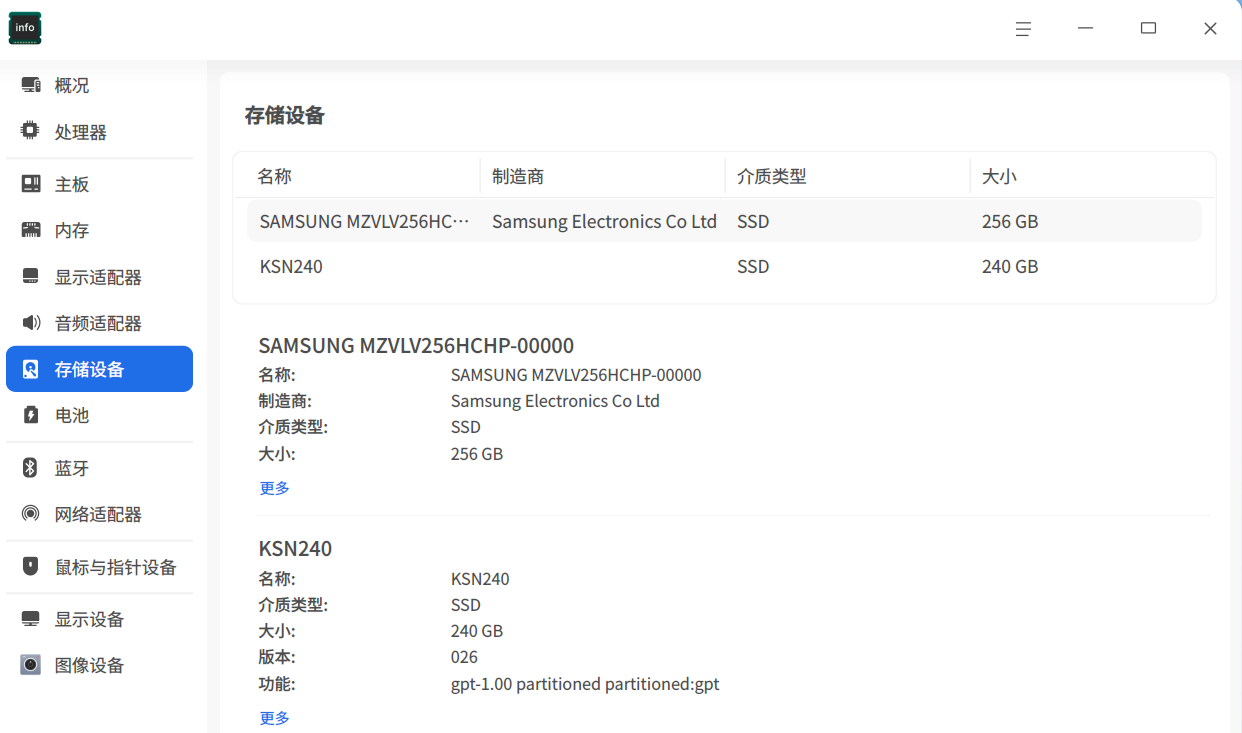This screenshot has width=1242, height=733.
Task: Select 网络适配器 network adapter entry
Action: [x=99, y=514]
